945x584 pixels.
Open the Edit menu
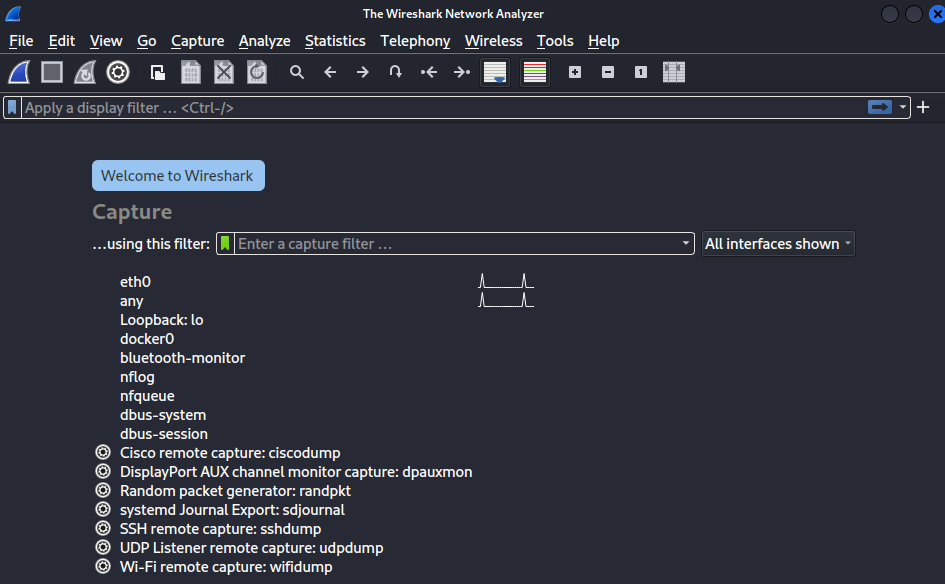point(61,41)
